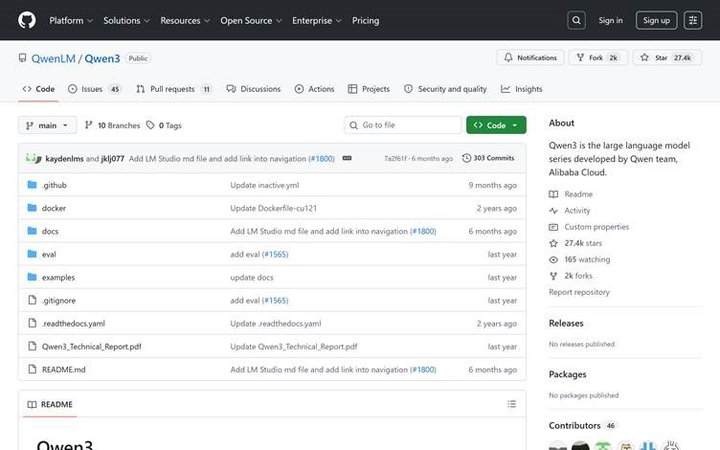720x450 pixels.
Task: Switch to the Code tab
Action: click(39, 89)
